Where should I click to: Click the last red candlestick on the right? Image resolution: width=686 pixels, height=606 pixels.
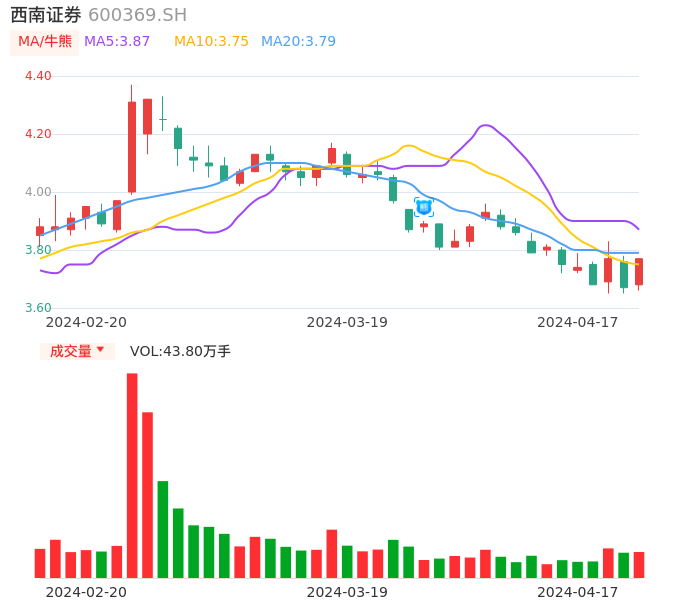point(639,272)
